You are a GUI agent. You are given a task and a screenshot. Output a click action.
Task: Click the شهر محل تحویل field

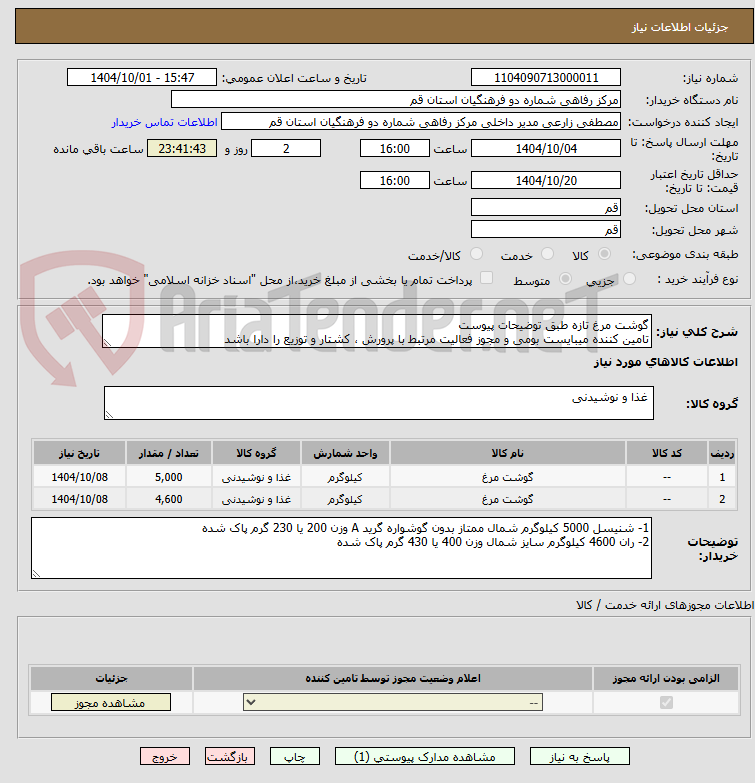[x=545, y=230]
